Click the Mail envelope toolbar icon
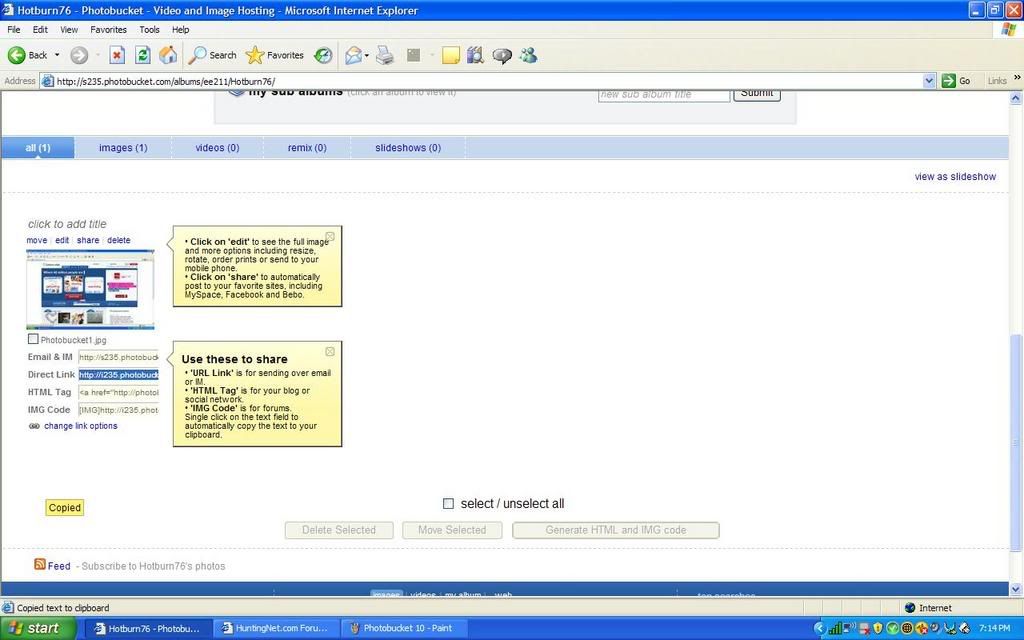Viewport: 1024px width, 640px height. pos(353,56)
